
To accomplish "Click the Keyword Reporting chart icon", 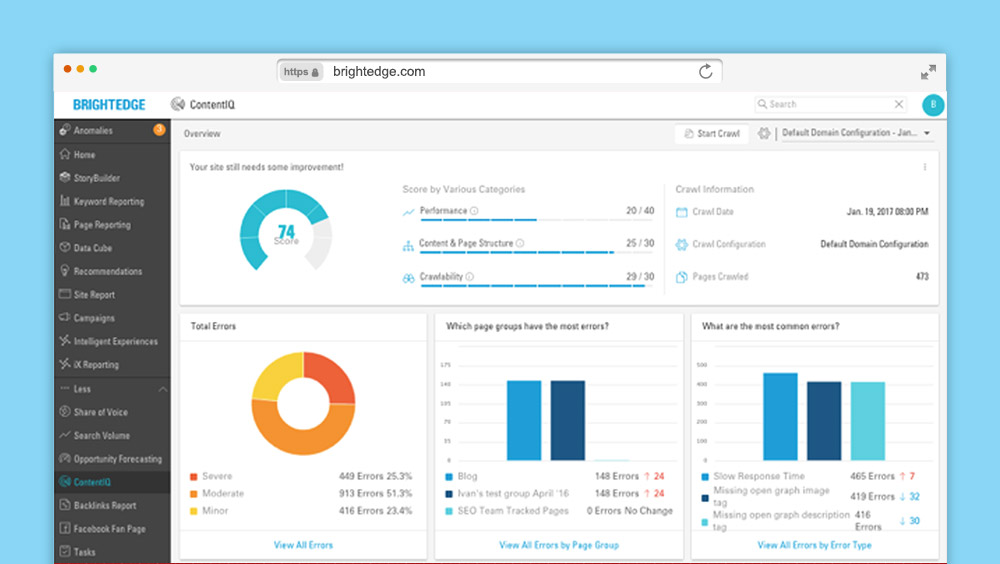I will 64,200.
